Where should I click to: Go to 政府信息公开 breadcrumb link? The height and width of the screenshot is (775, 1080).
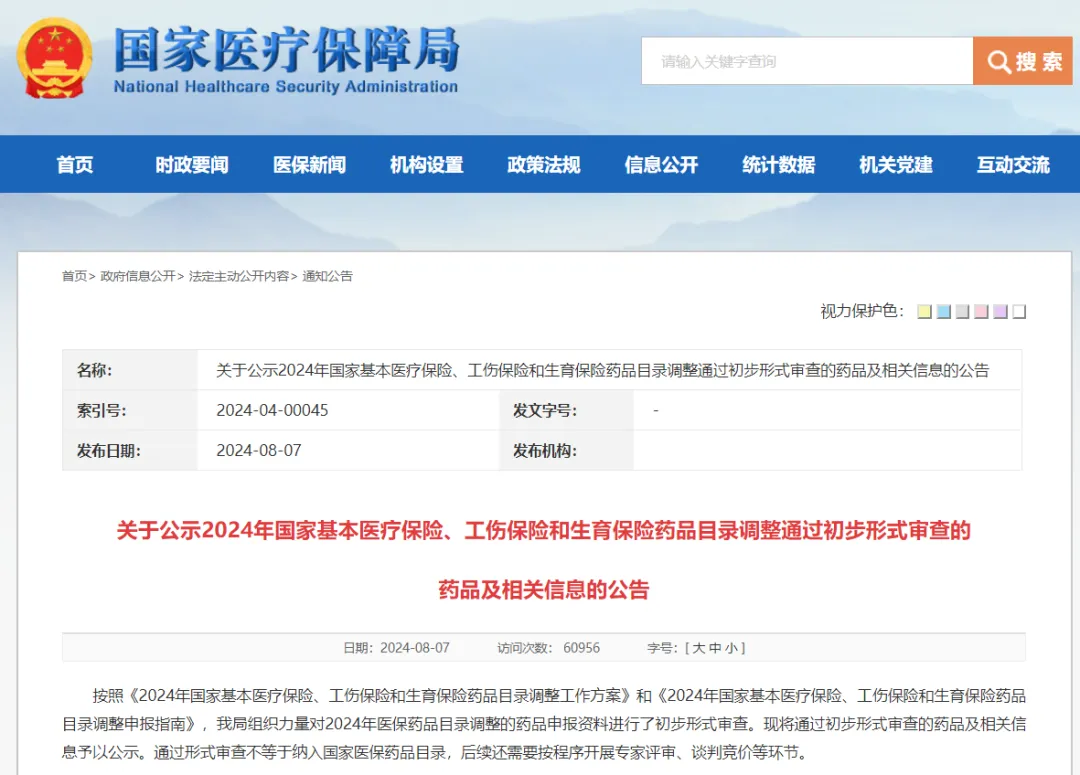pyautogui.click(x=138, y=276)
